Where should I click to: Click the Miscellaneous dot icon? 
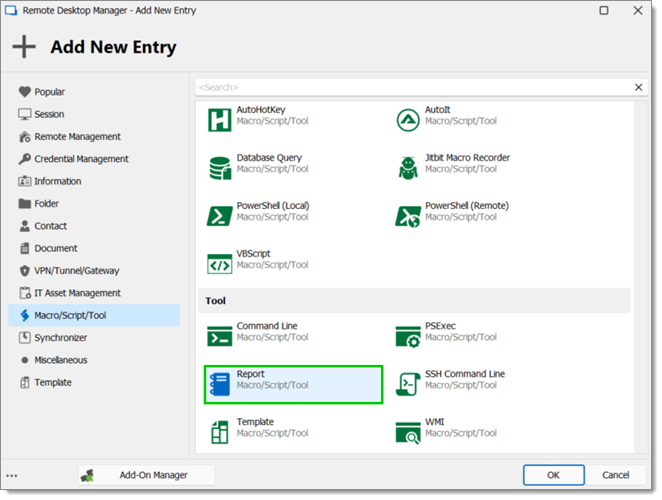24,360
